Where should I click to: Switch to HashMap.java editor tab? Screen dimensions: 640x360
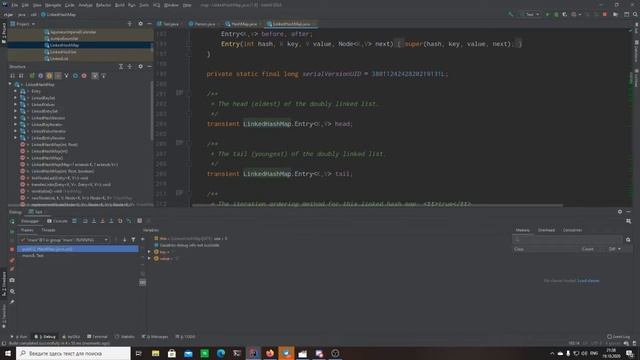(x=242, y=24)
